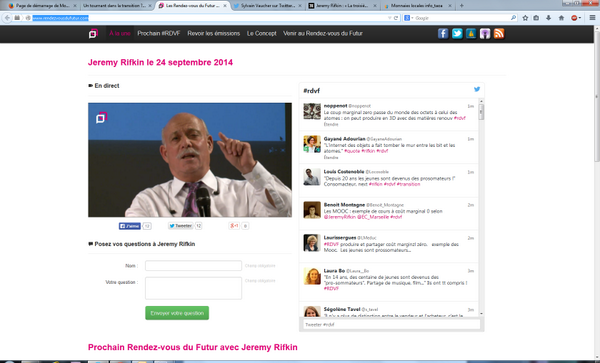The width and height of the screenshot is (600, 363).
Task: Click the Jeremy Rifkin live video player
Action: tap(190, 160)
